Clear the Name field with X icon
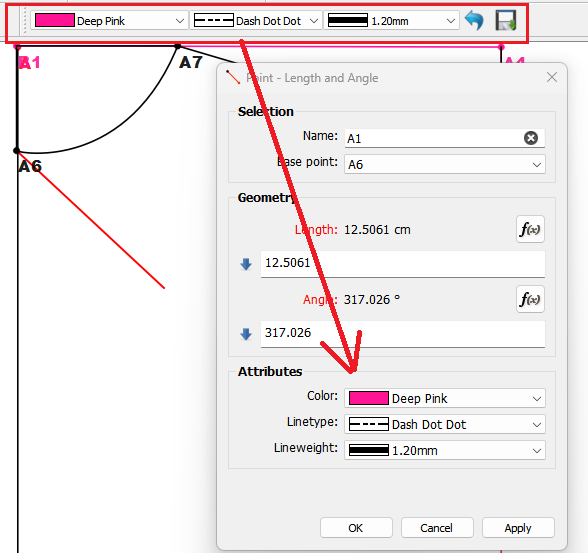Viewport: 588px width, 553px height. tap(531, 138)
